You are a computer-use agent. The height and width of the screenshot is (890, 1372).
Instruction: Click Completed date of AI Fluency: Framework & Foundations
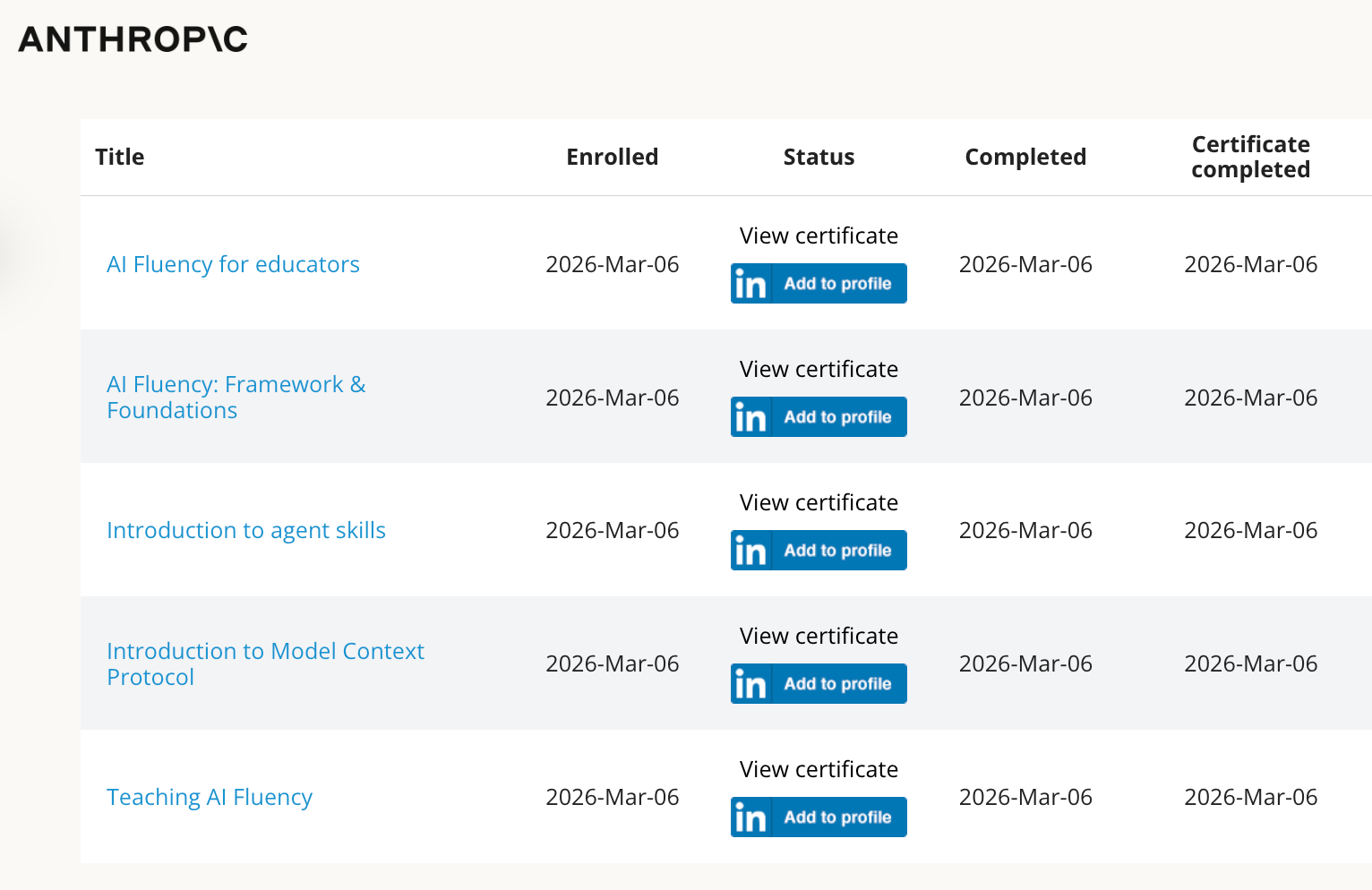click(x=1025, y=398)
